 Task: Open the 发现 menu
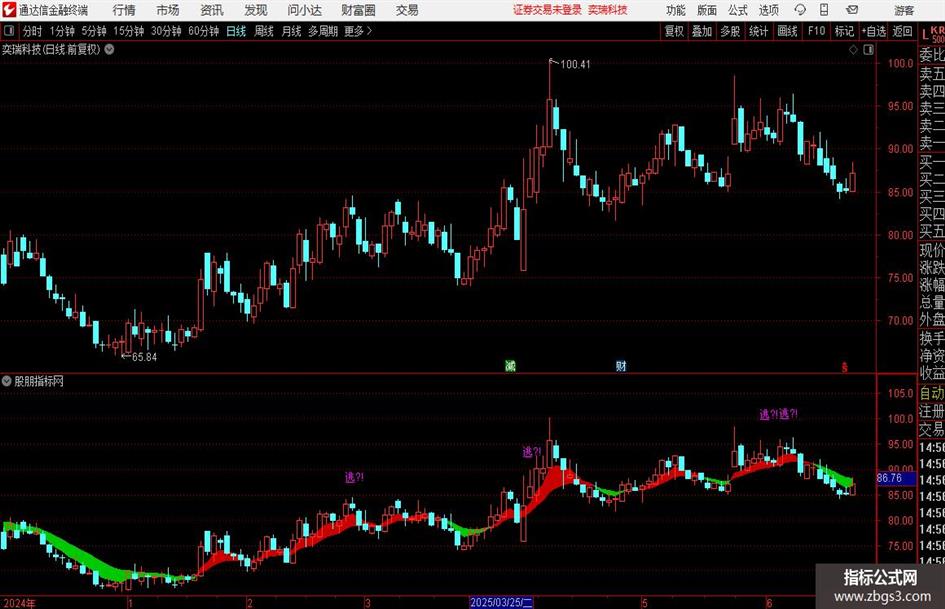[256, 10]
